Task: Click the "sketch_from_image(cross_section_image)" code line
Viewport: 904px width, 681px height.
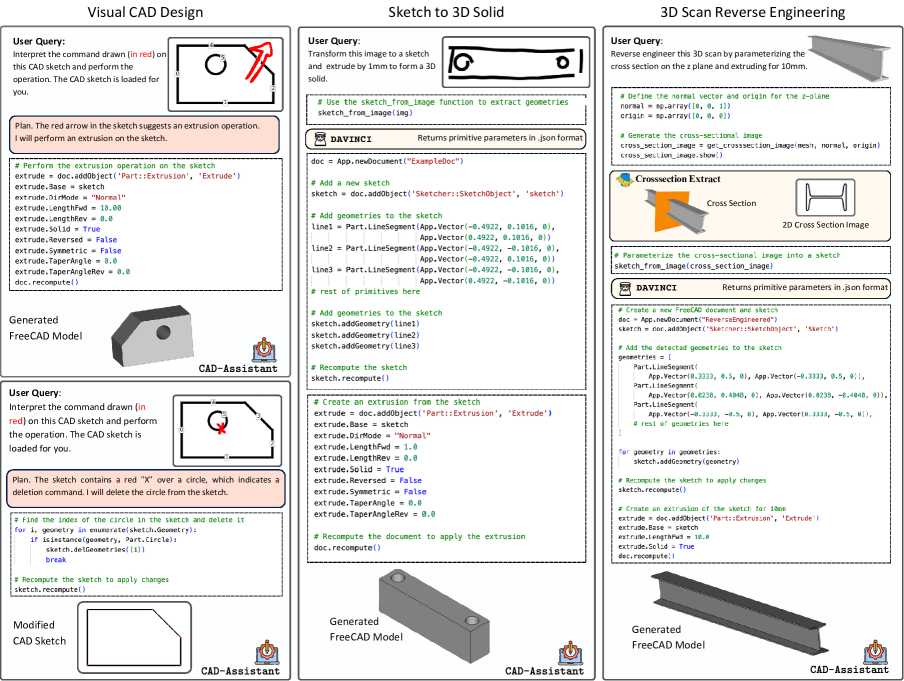Action: point(694,266)
